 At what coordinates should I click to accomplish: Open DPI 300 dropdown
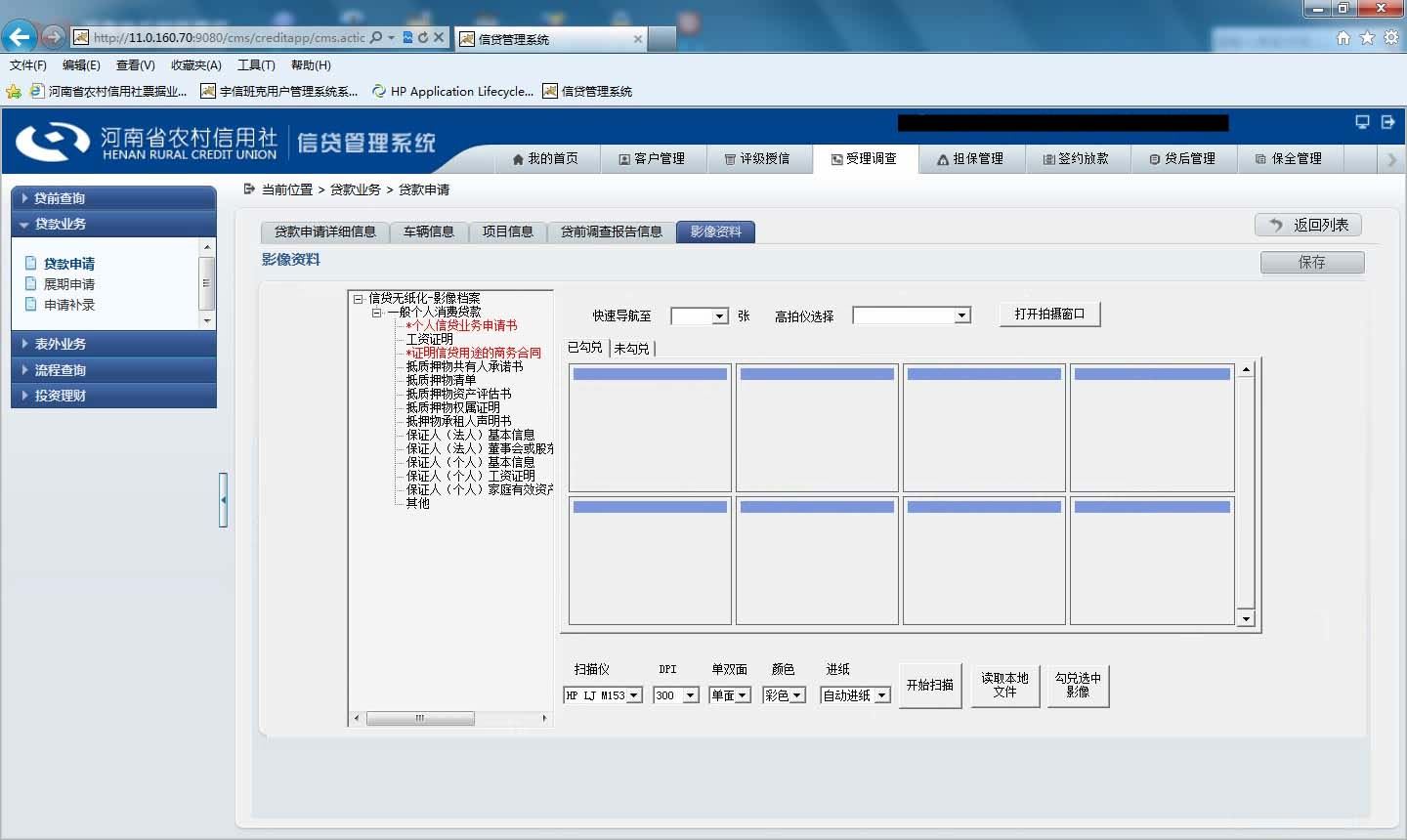point(676,695)
